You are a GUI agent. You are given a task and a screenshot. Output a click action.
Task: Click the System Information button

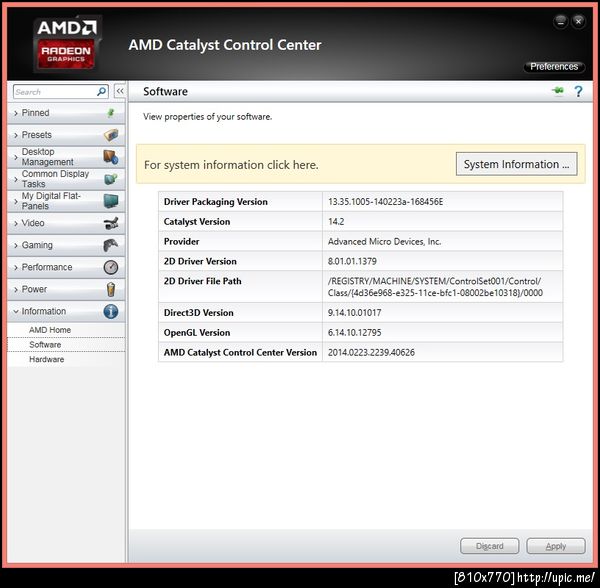[x=517, y=164]
